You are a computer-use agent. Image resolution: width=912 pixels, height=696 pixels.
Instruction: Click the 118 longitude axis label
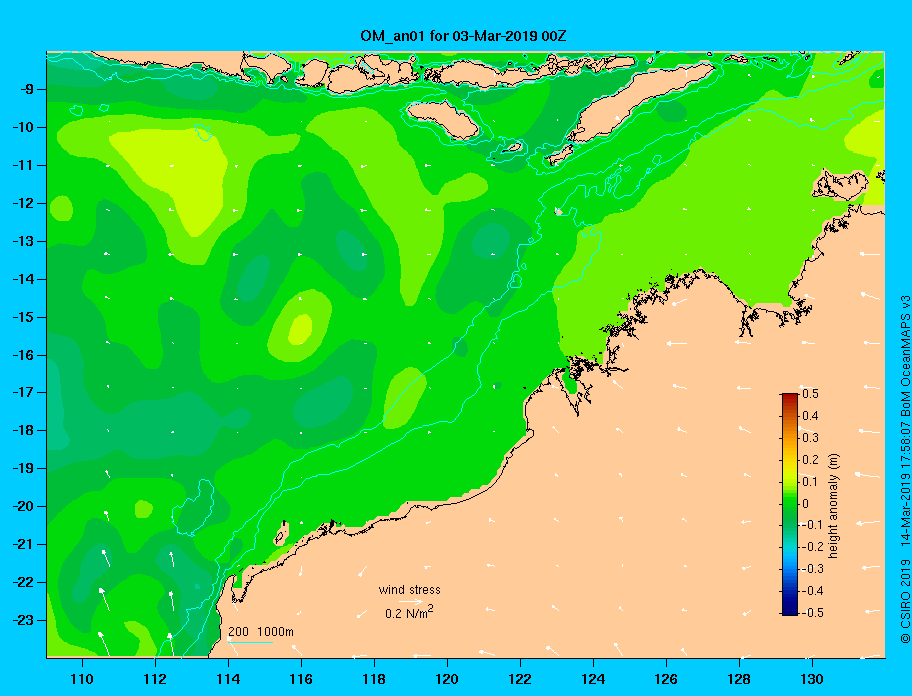click(374, 679)
